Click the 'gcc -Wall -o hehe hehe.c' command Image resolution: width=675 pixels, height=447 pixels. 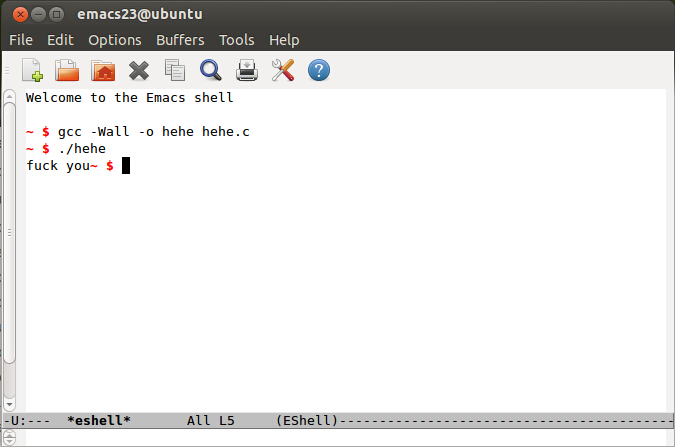pyautogui.click(x=154, y=132)
